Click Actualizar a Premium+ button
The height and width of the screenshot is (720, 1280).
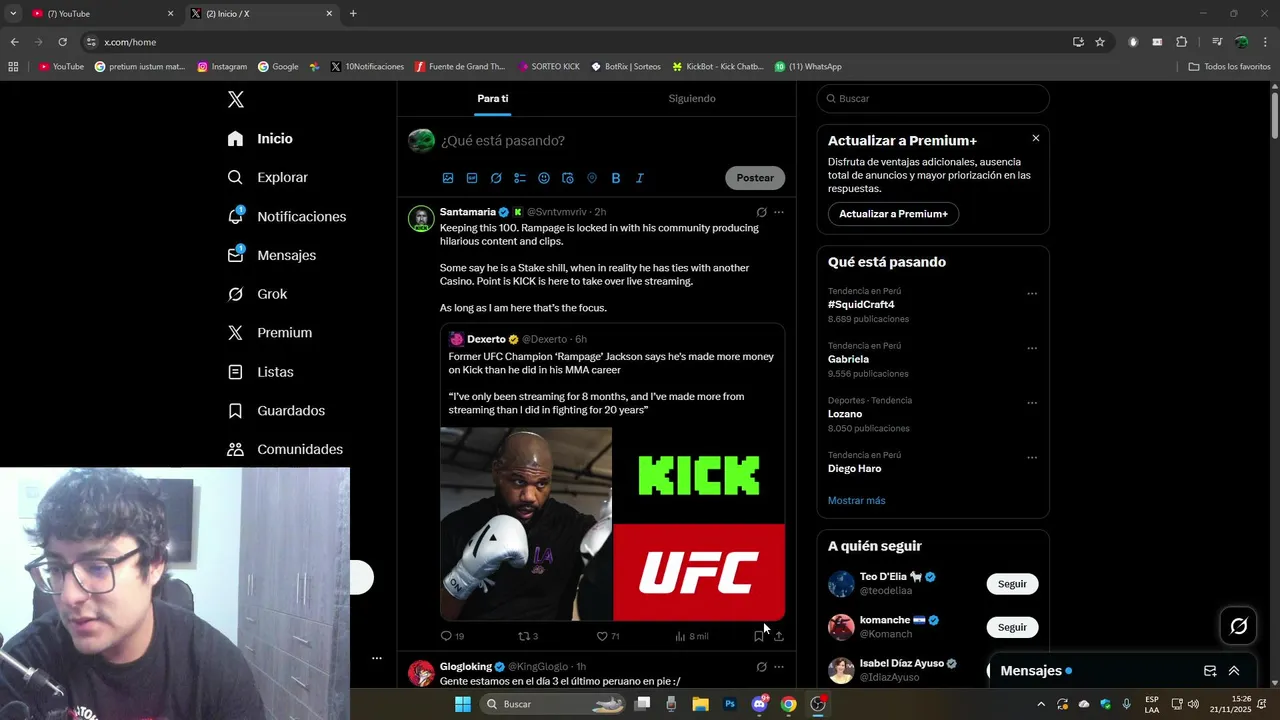(x=893, y=214)
